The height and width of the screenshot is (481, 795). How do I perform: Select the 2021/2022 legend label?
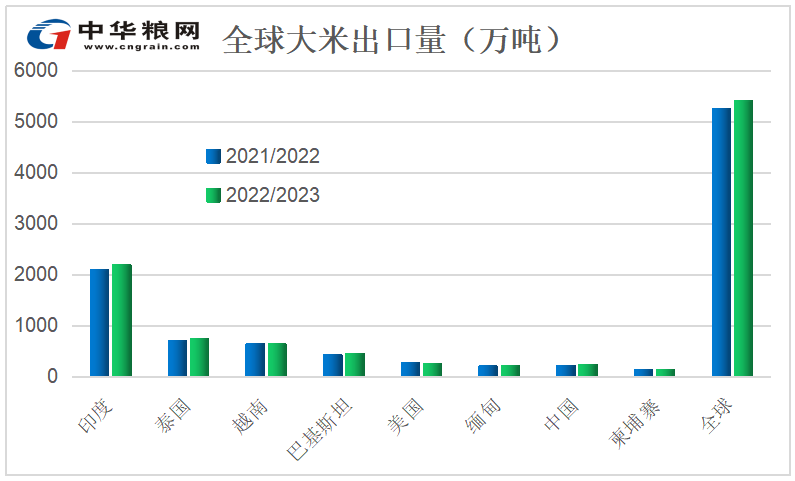(x=272, y=156)
